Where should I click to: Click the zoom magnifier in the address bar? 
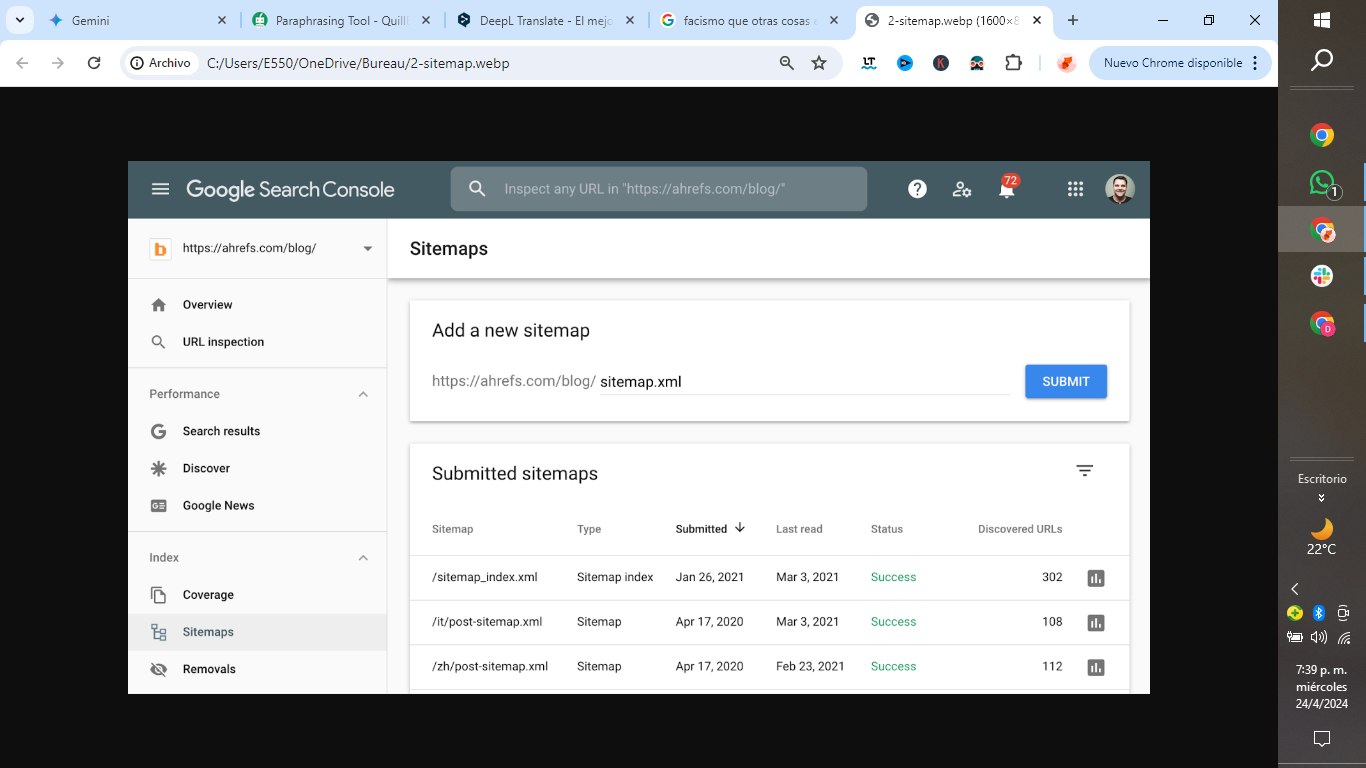[787, 63]
